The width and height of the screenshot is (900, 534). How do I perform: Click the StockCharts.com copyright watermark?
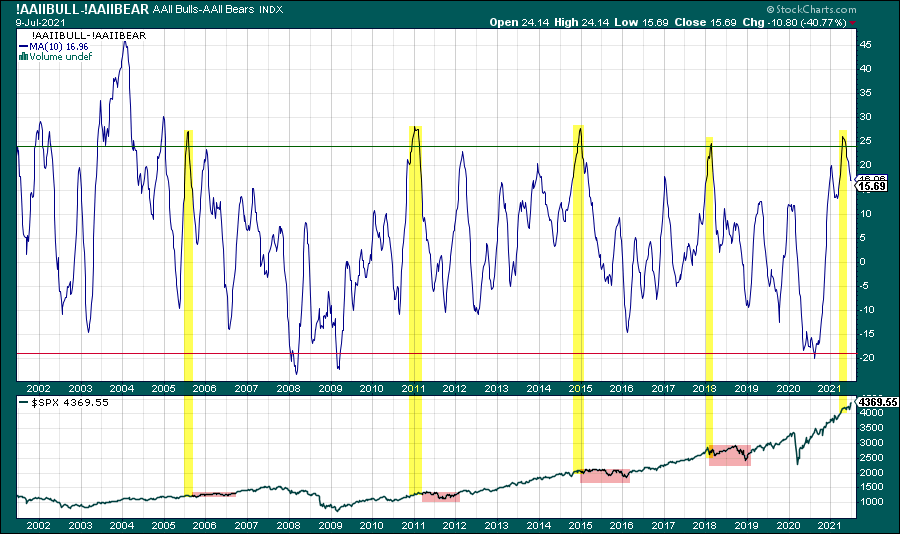(844, 9)
